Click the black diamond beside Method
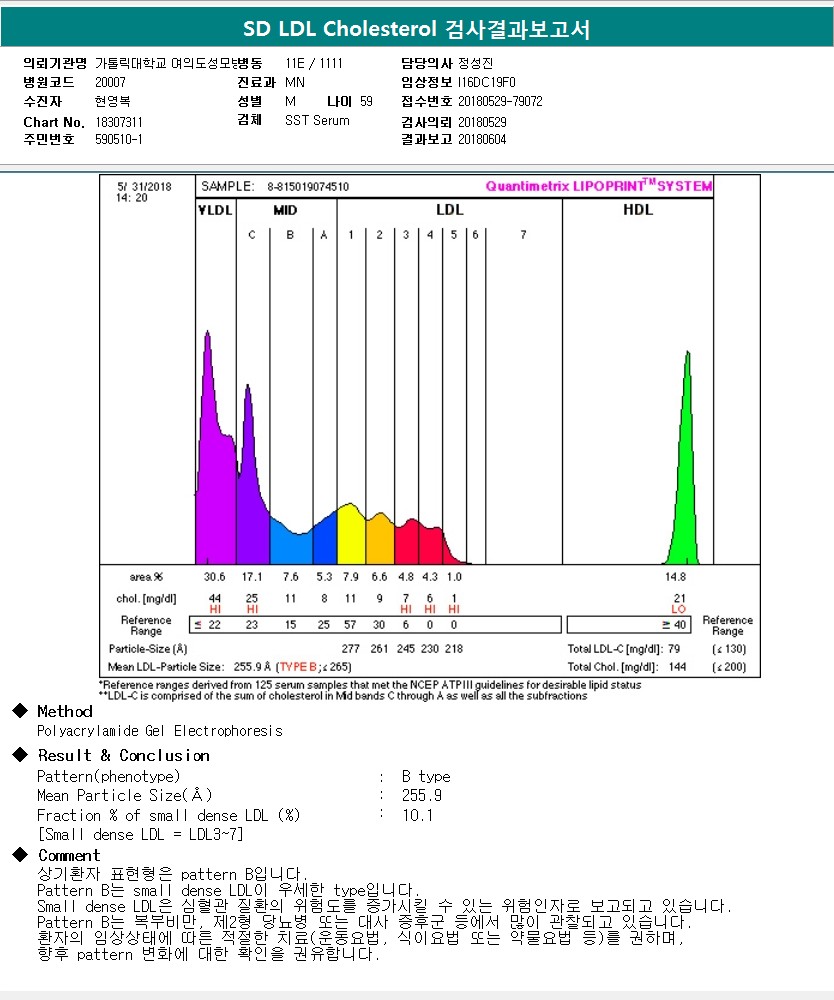 20,710
